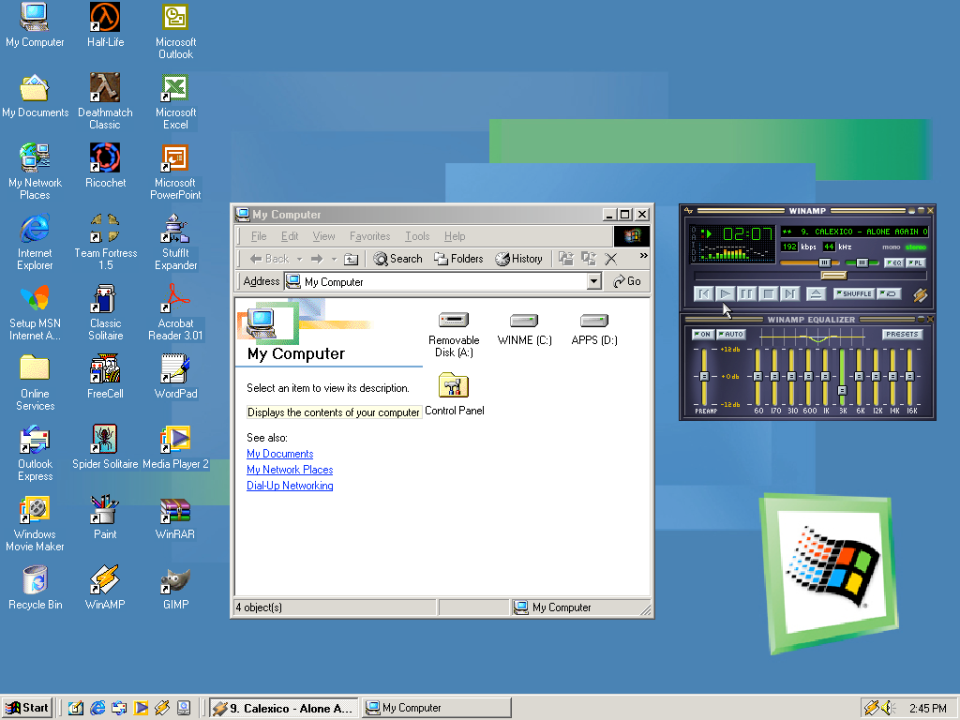Open the Control Panel folder
The image size is (960, 720).
(453, 390)
